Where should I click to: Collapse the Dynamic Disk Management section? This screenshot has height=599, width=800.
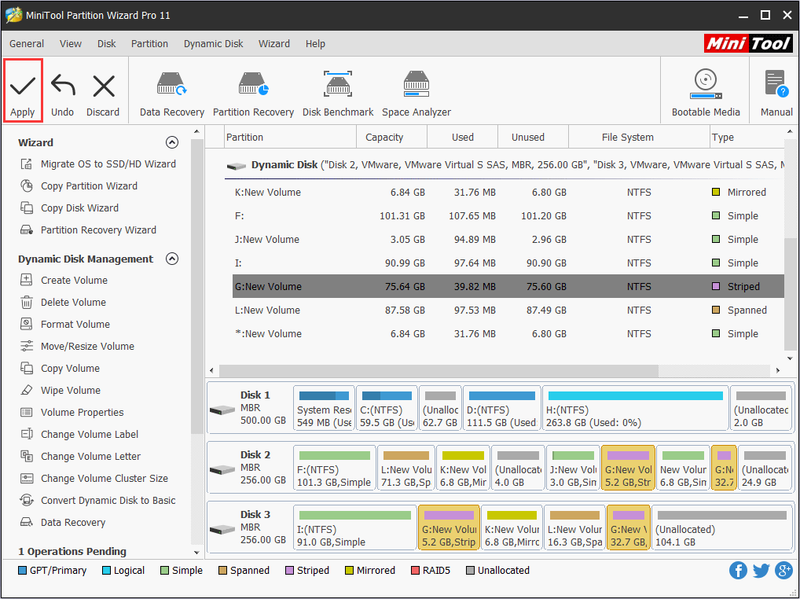tap(172, 259)
